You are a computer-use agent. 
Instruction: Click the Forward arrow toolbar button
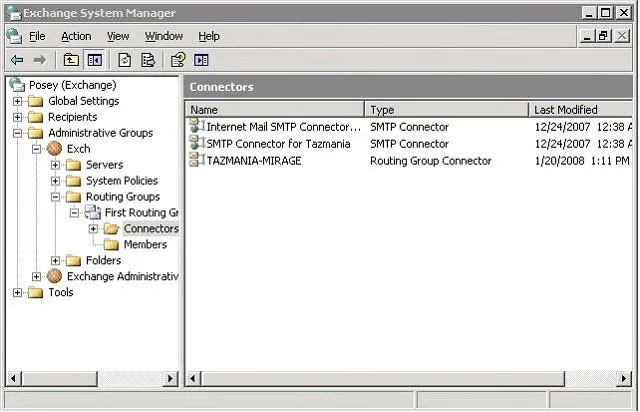pyautogui.click(x=40, y=60)
